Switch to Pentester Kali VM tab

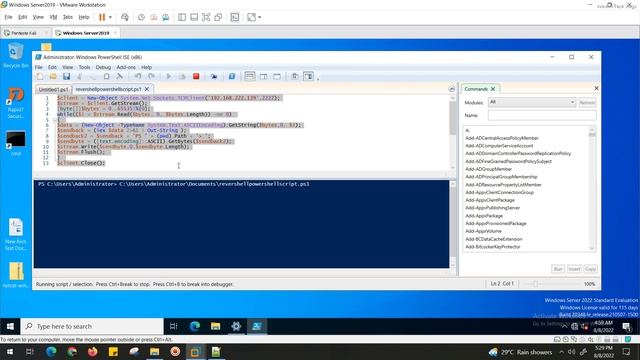click(x=24, y=33)
